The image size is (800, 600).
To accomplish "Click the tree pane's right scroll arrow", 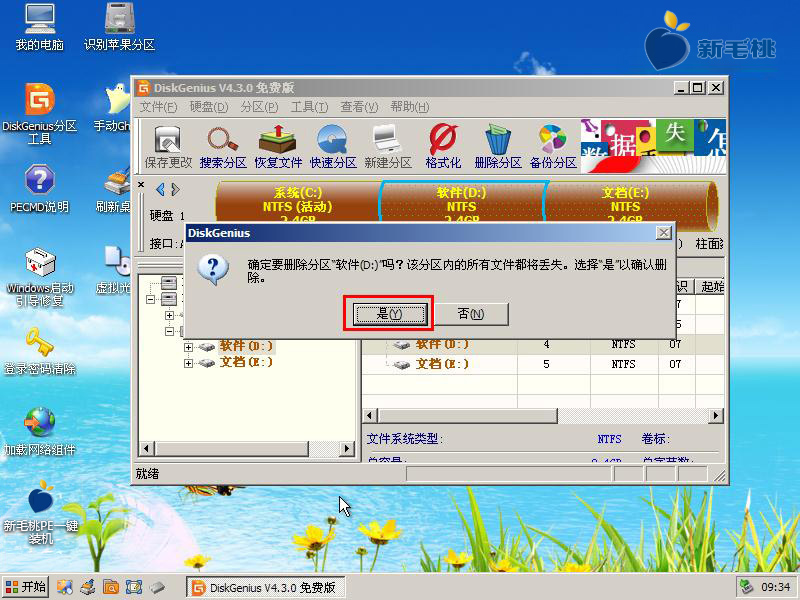I will (x=347, y=448).
